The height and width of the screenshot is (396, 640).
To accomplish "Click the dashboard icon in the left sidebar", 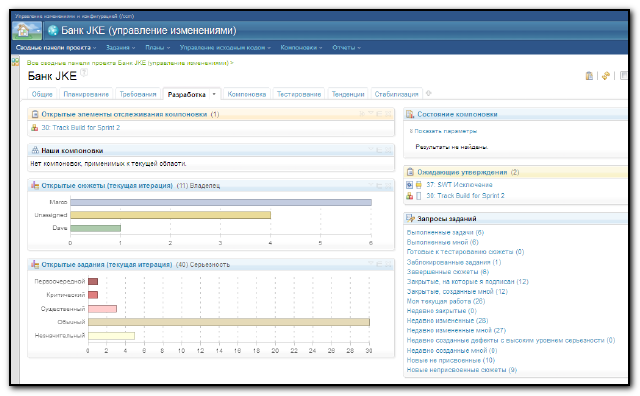I will point(16,62).
